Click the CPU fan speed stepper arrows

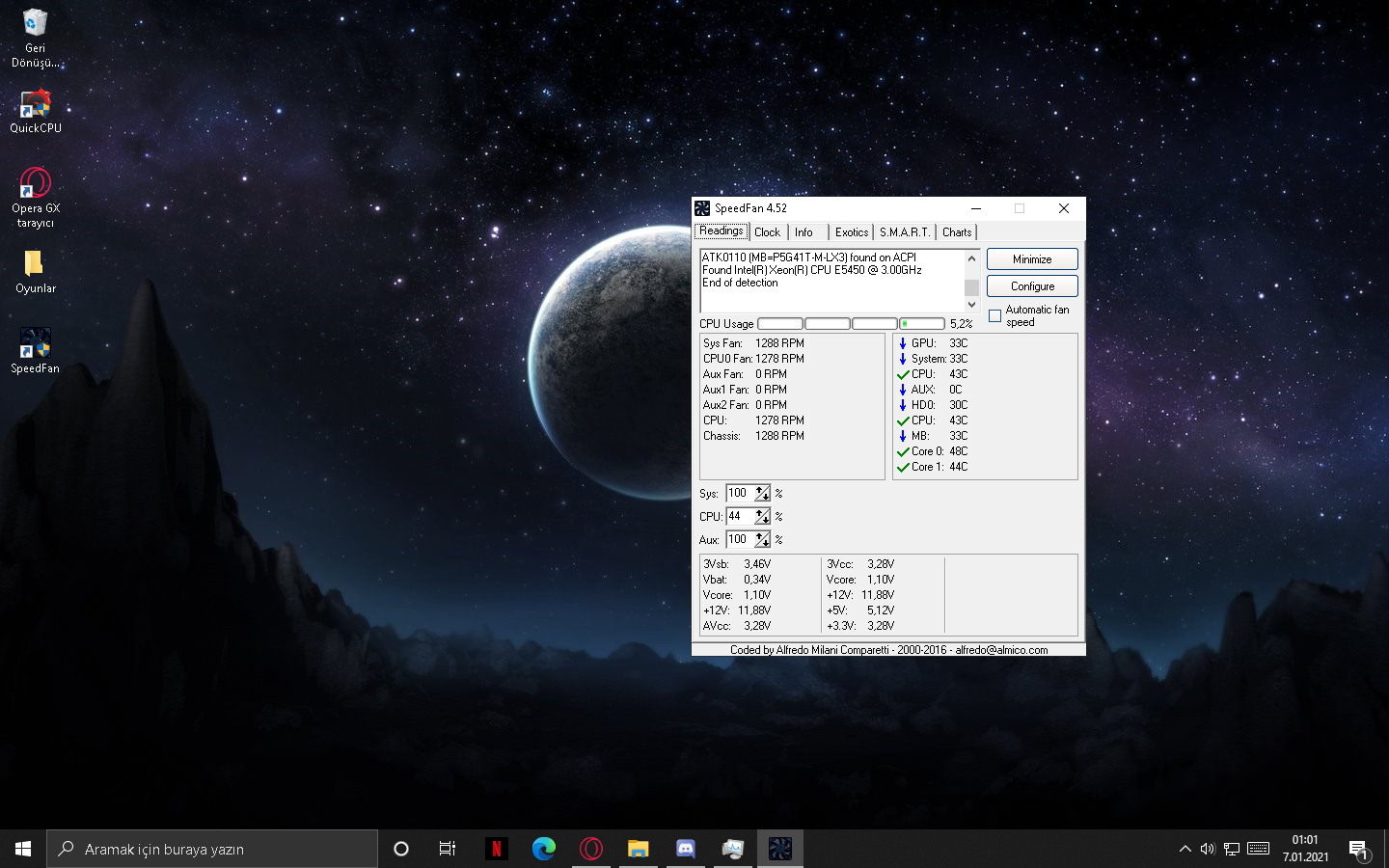point(762,516)
